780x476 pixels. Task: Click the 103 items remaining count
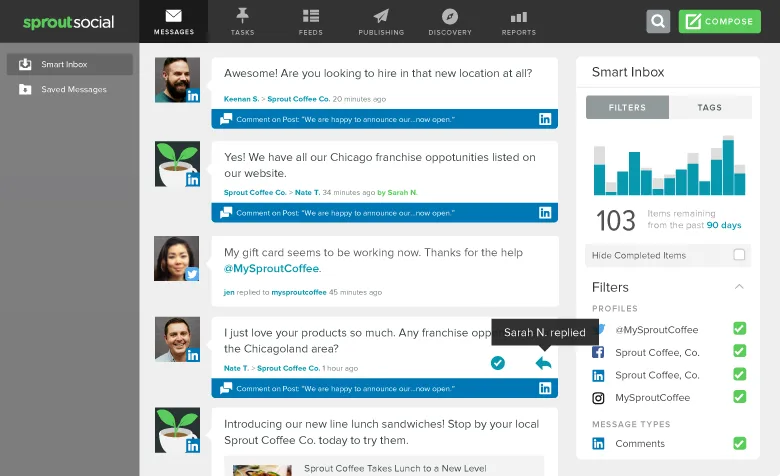(616, 221)
